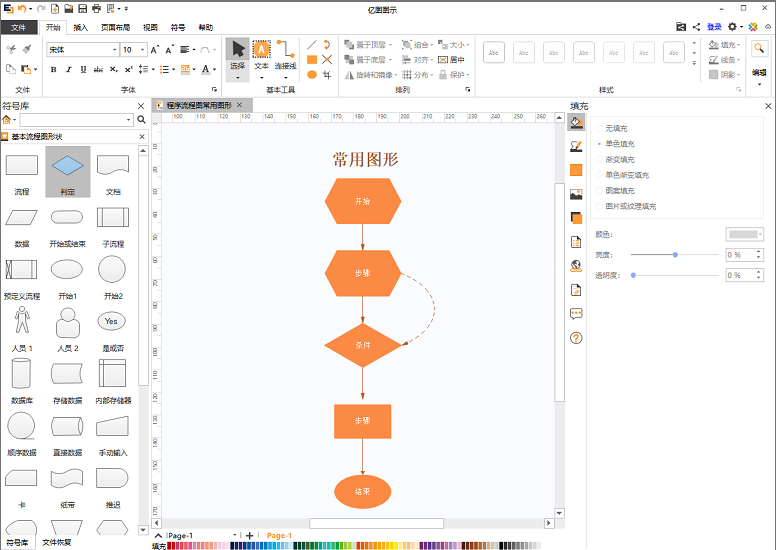
Task: Open the orange Page-1 tab
Action: (279, 535)
